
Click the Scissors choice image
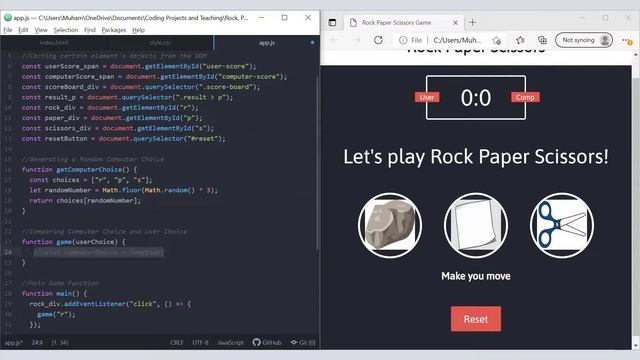(x=562, y=225)
